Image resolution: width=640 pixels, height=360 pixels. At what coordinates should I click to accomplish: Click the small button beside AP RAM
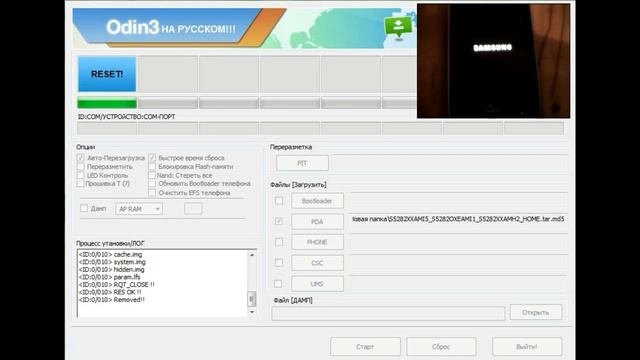[193, 209]
